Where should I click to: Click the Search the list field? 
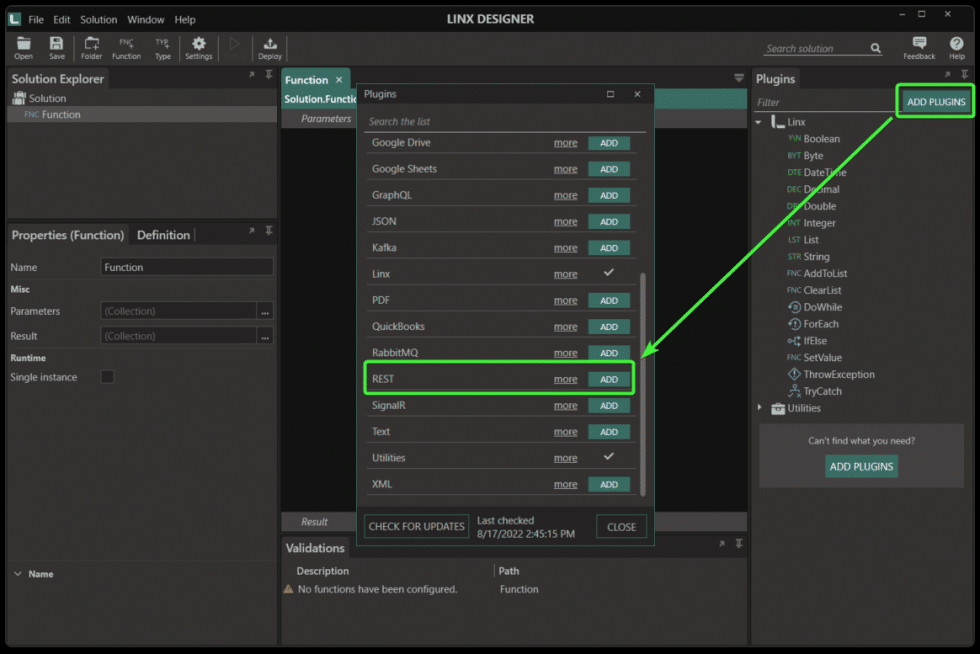click(x=505, y=121)
